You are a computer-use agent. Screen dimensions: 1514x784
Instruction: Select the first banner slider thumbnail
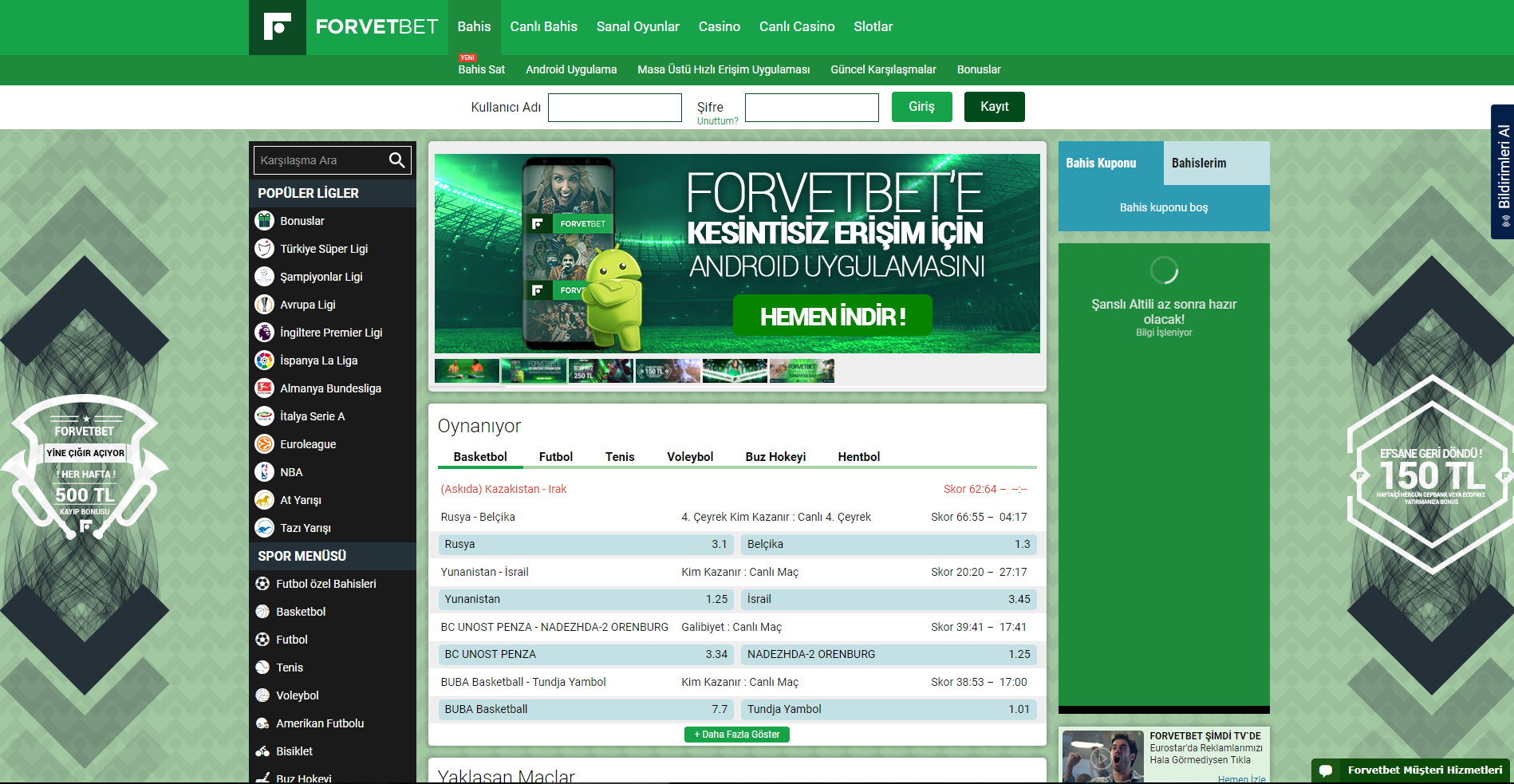pyautogui.click(x=467, y=371)
